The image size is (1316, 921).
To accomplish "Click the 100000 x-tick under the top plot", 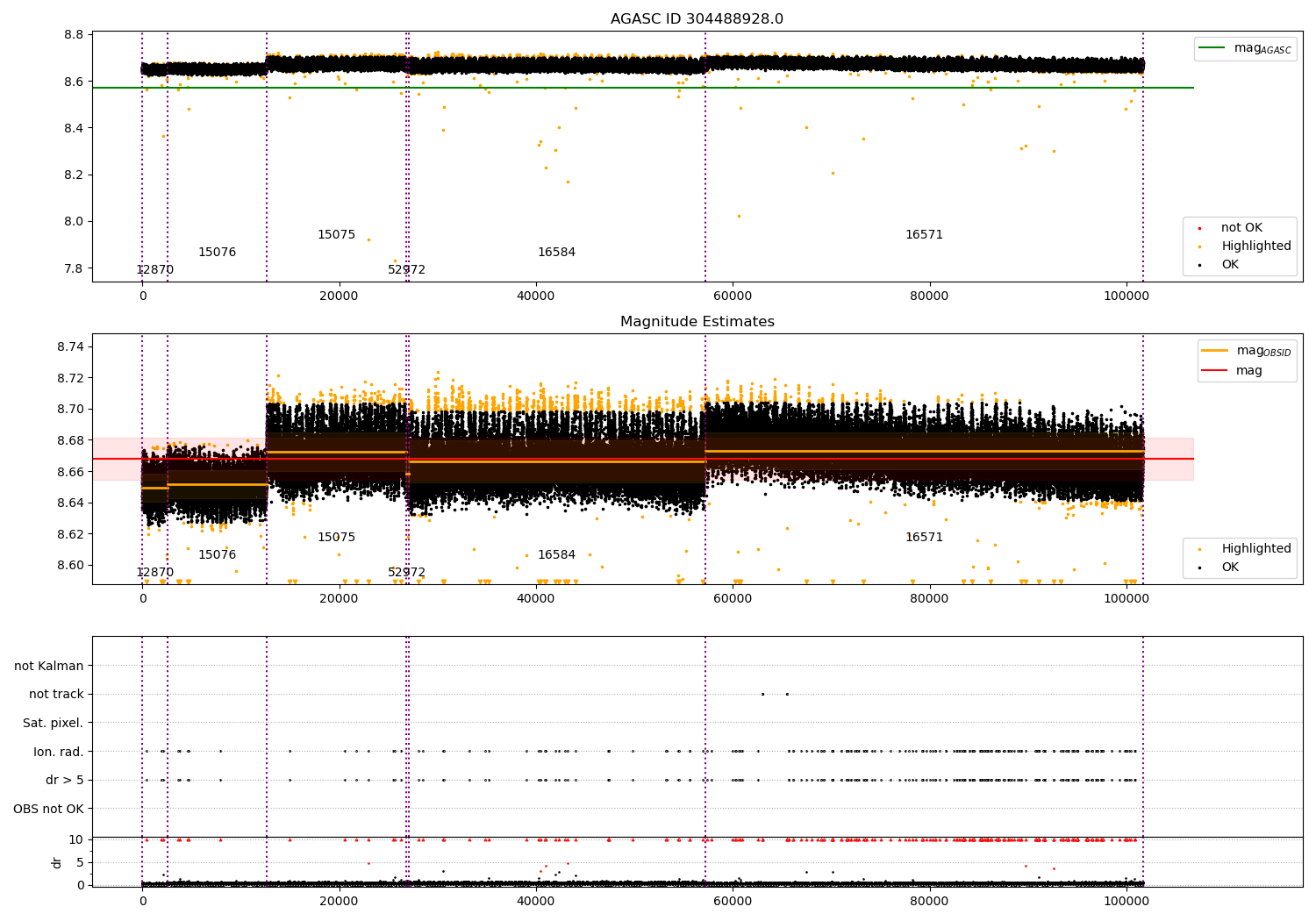I will pyautogui.click(x=1126, y=296).
